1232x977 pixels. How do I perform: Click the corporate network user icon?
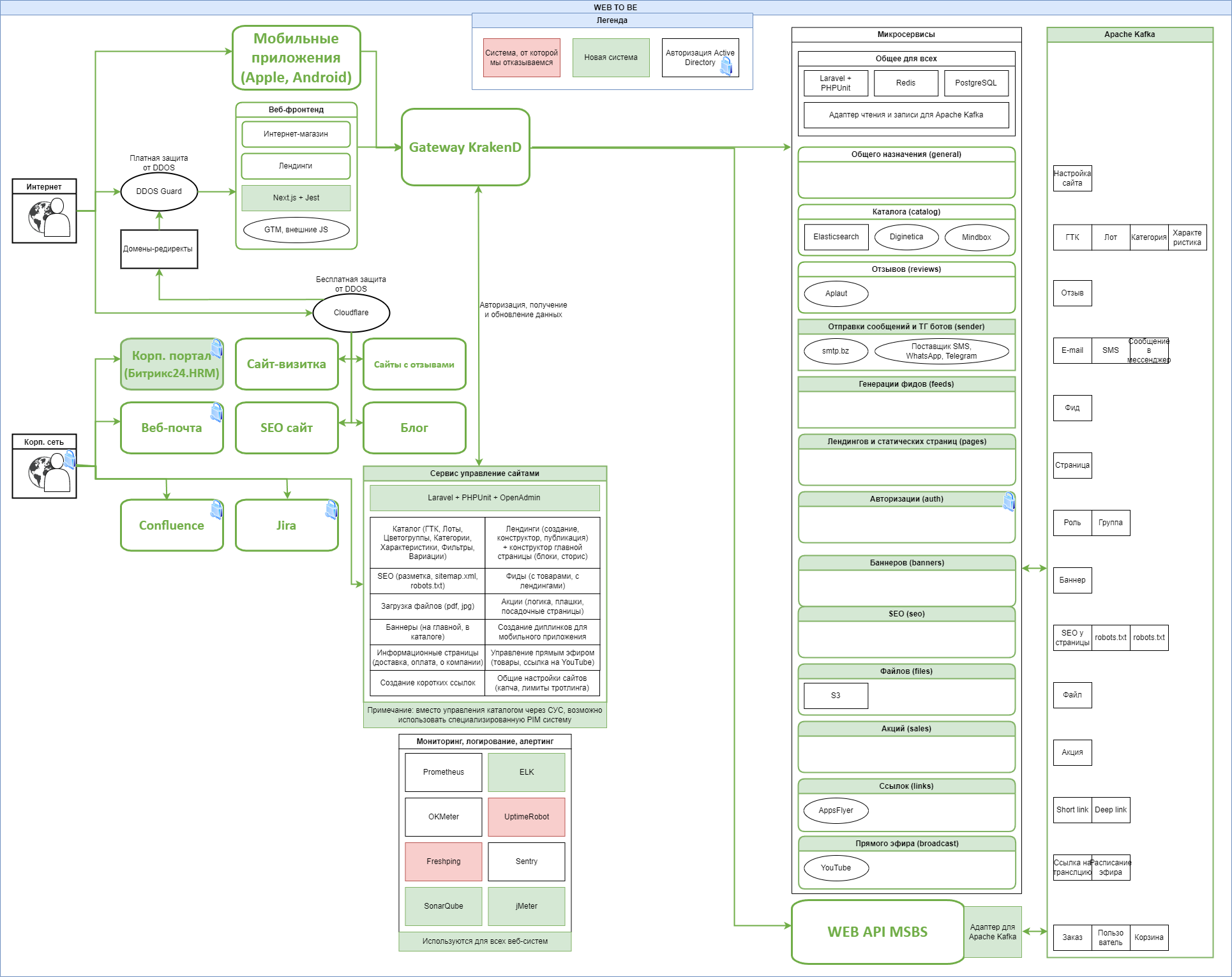click(x=49, y=472)
